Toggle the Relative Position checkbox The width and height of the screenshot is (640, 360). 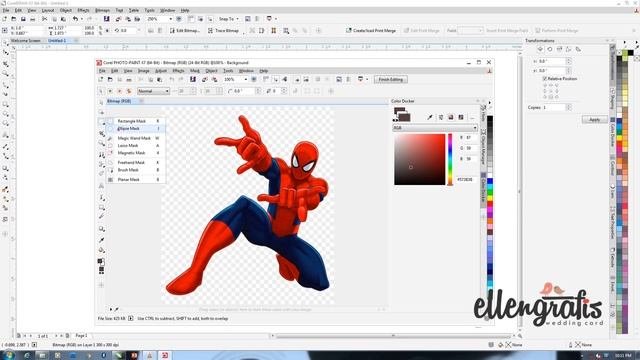click(545, 78)
